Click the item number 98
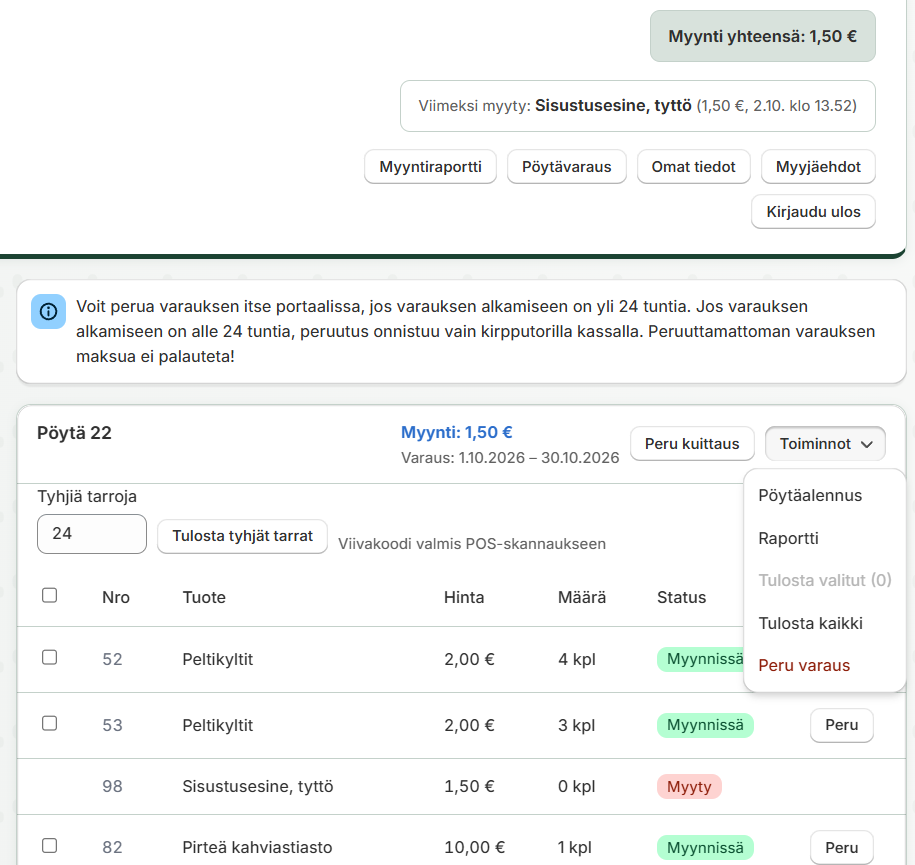Viewport: 915px width, 865px height. [x=112, y=786]
